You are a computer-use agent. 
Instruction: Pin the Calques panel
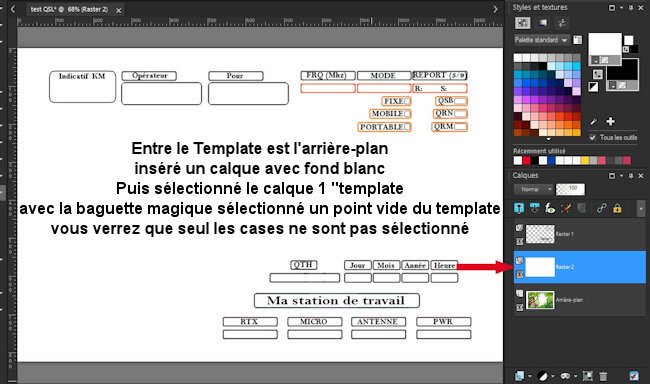(x=631, y=176)
